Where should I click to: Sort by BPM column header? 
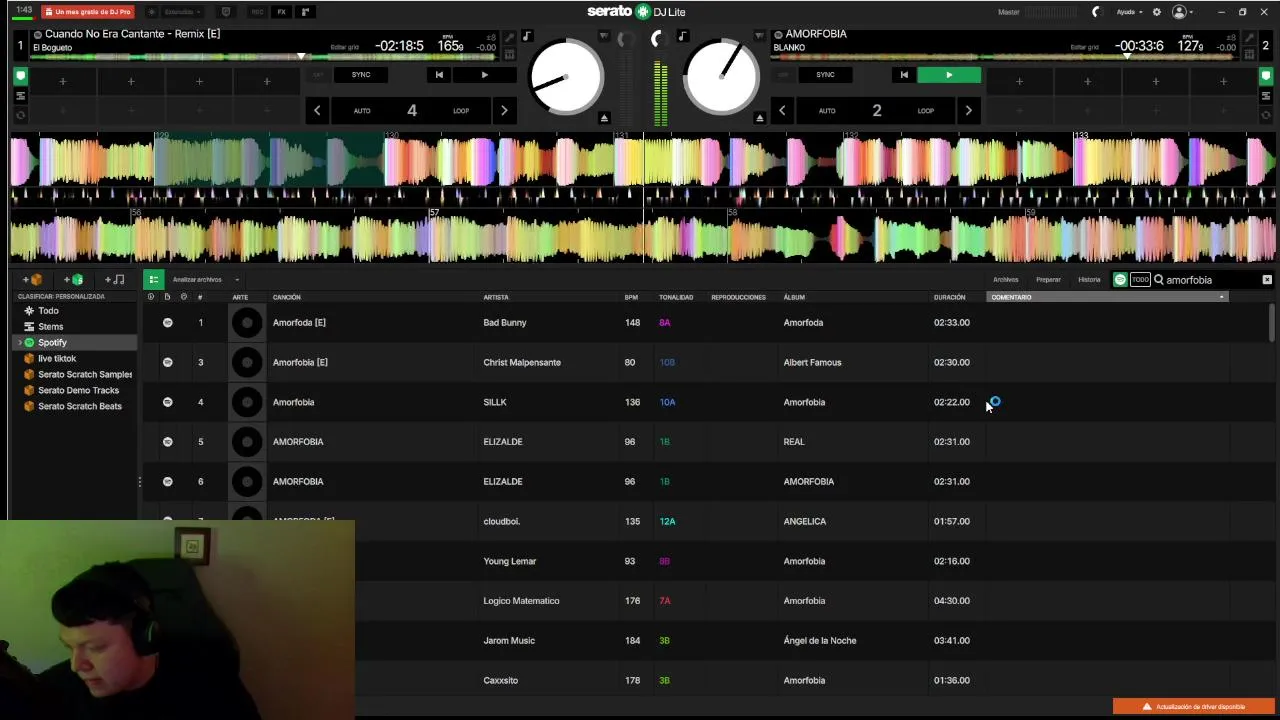[x=631, y=297]
